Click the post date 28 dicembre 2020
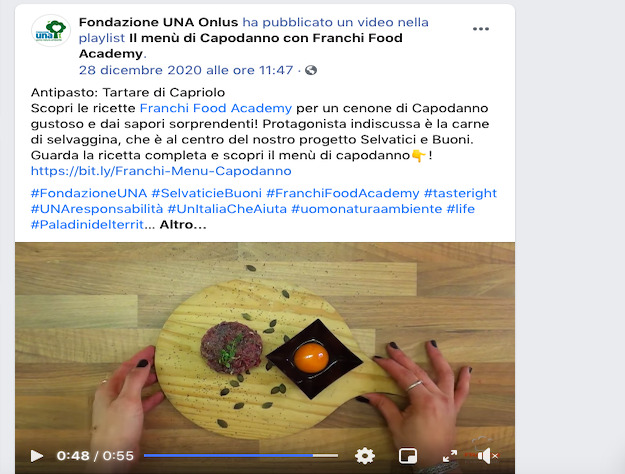This screenshot has width=625, height=474. [x=186, y=70]
